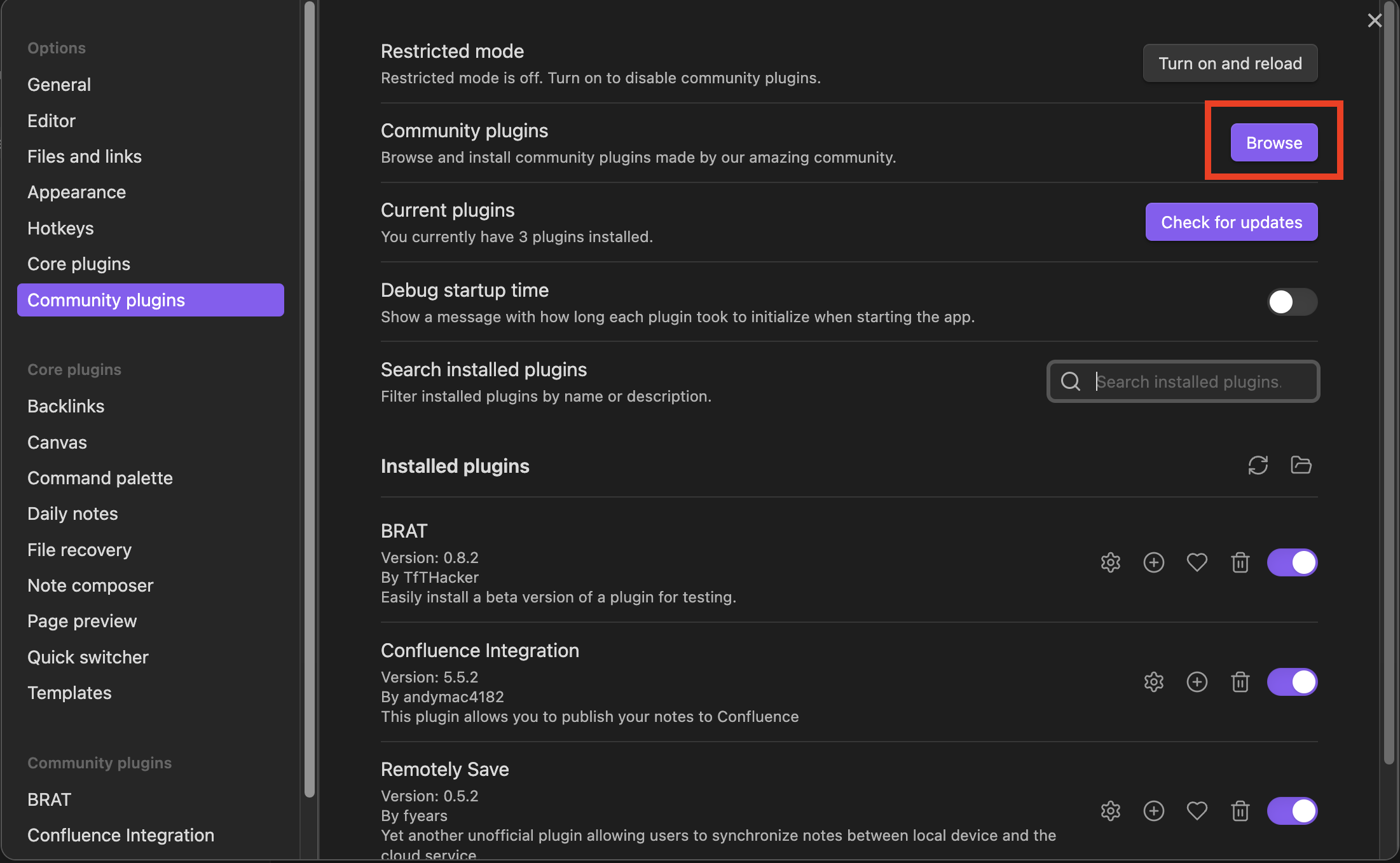
Task: Select Daily notes in sidebar
Action: (x=72, y=513)
